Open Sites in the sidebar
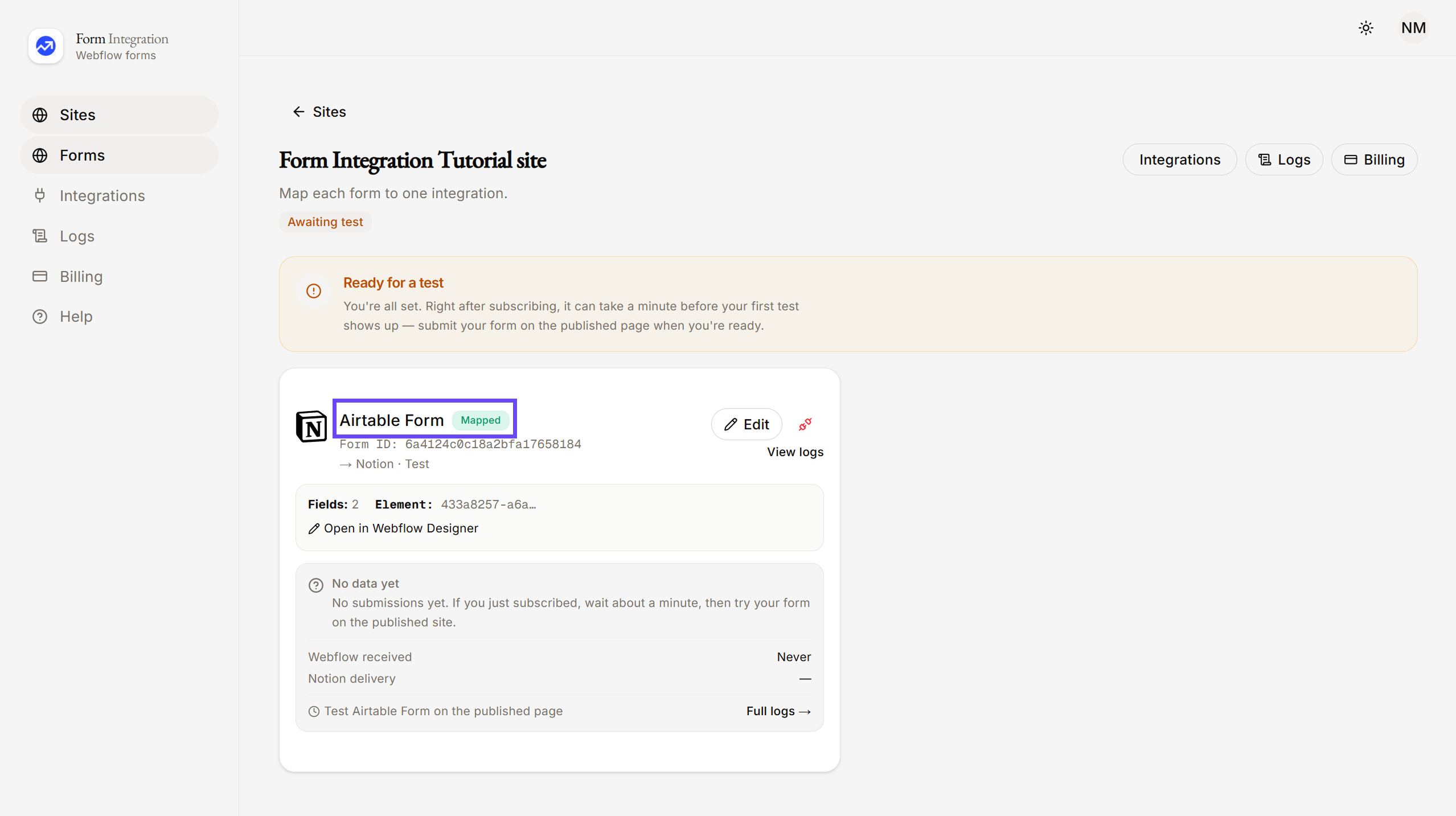Viewport: 1456px width, 816px height. click(x=119, y=115)
